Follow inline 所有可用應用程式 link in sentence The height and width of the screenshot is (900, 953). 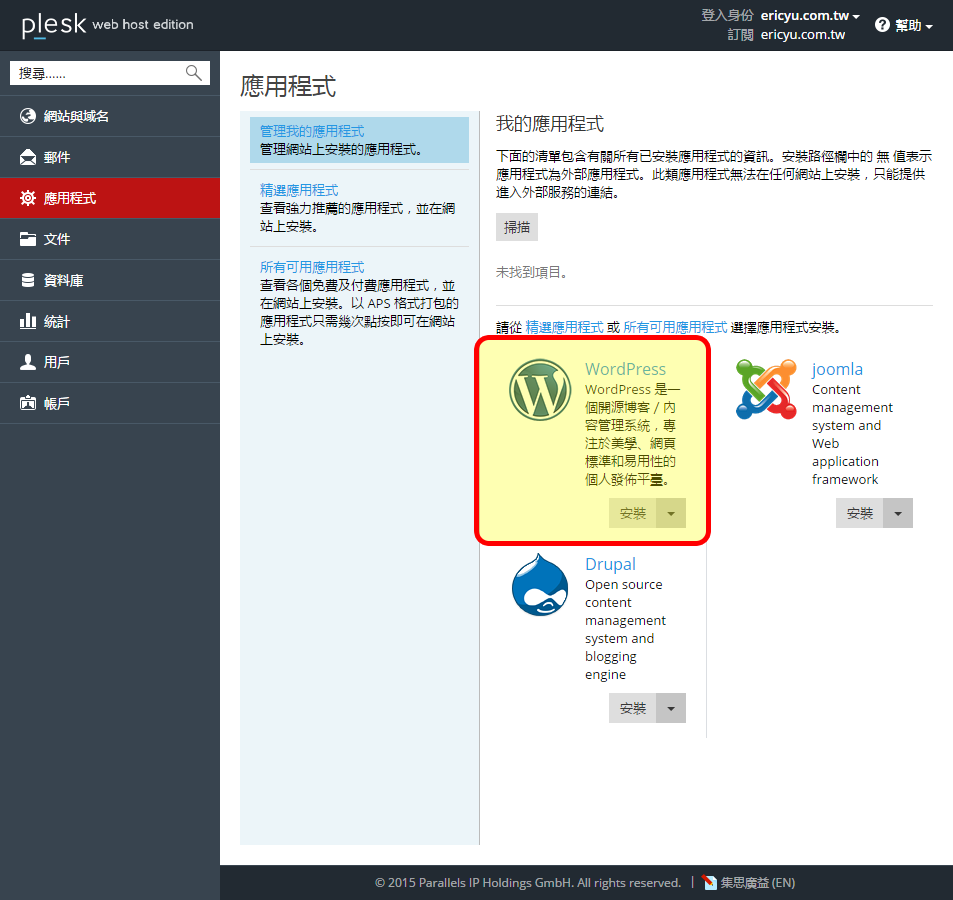pyautogui.click(x=675, y=328)
